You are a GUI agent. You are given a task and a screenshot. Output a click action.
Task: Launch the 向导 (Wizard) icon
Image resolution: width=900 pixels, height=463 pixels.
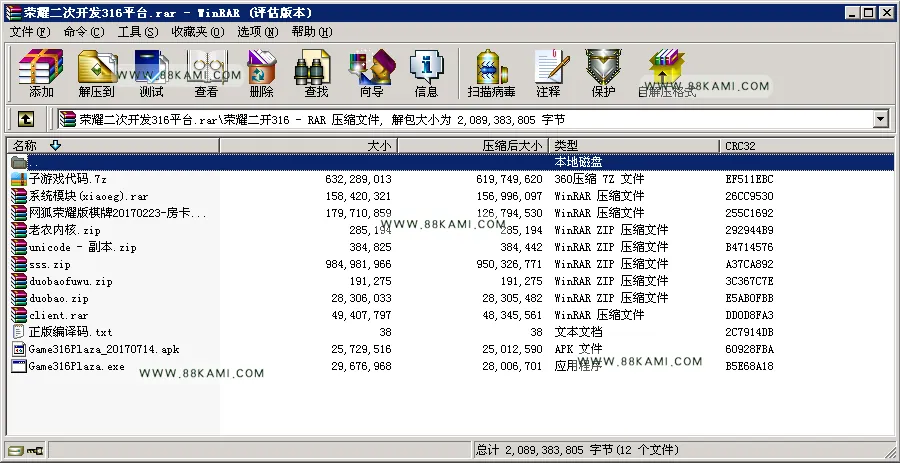tap(371, 73)
